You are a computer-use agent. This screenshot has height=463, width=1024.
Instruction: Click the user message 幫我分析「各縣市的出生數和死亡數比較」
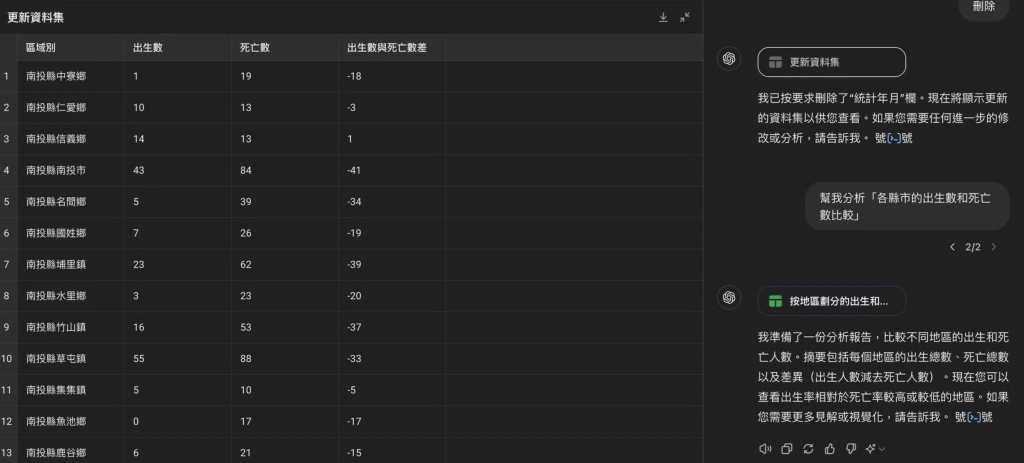point(907,206)
